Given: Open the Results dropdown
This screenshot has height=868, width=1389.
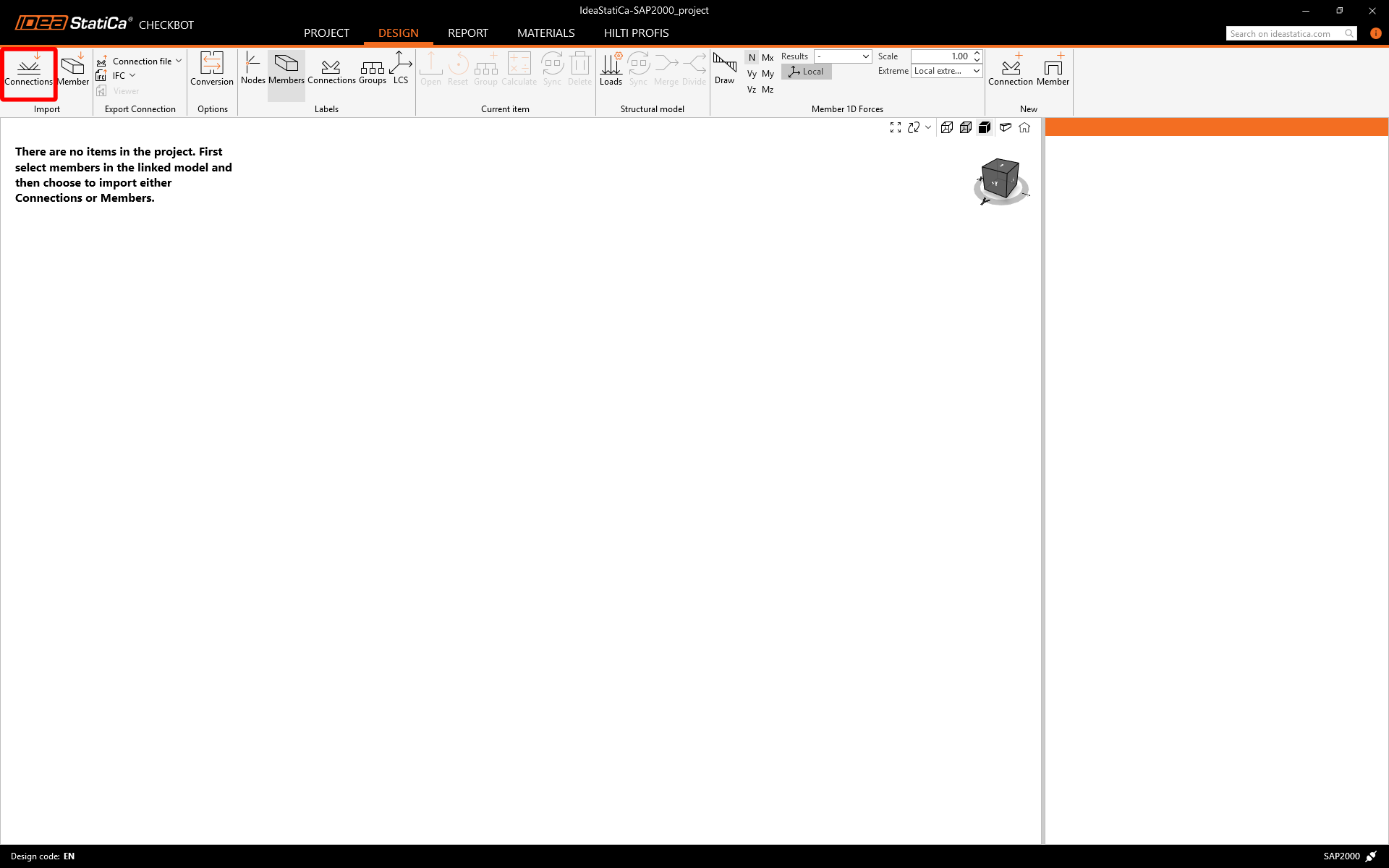Looking at the screenshot, I should (843, 56).
